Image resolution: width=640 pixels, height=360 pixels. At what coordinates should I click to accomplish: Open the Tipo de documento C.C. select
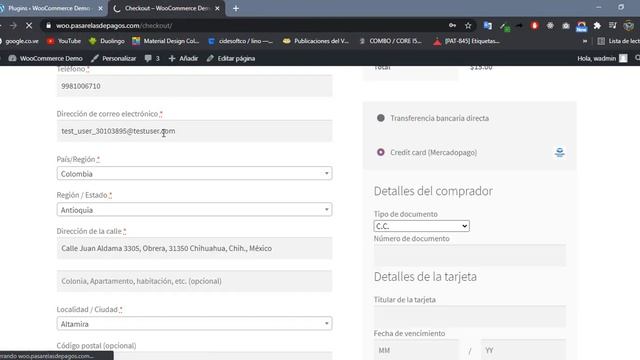point(421,226)
